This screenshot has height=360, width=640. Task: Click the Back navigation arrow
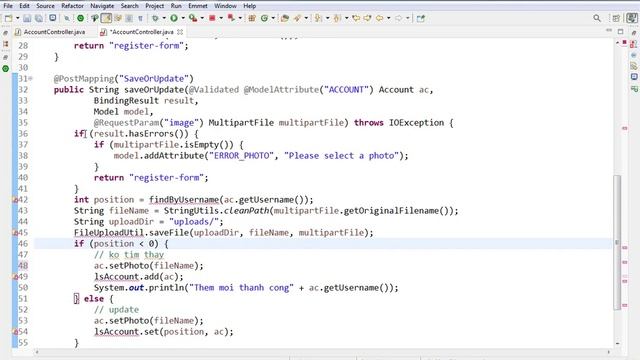tap(380, 18)
